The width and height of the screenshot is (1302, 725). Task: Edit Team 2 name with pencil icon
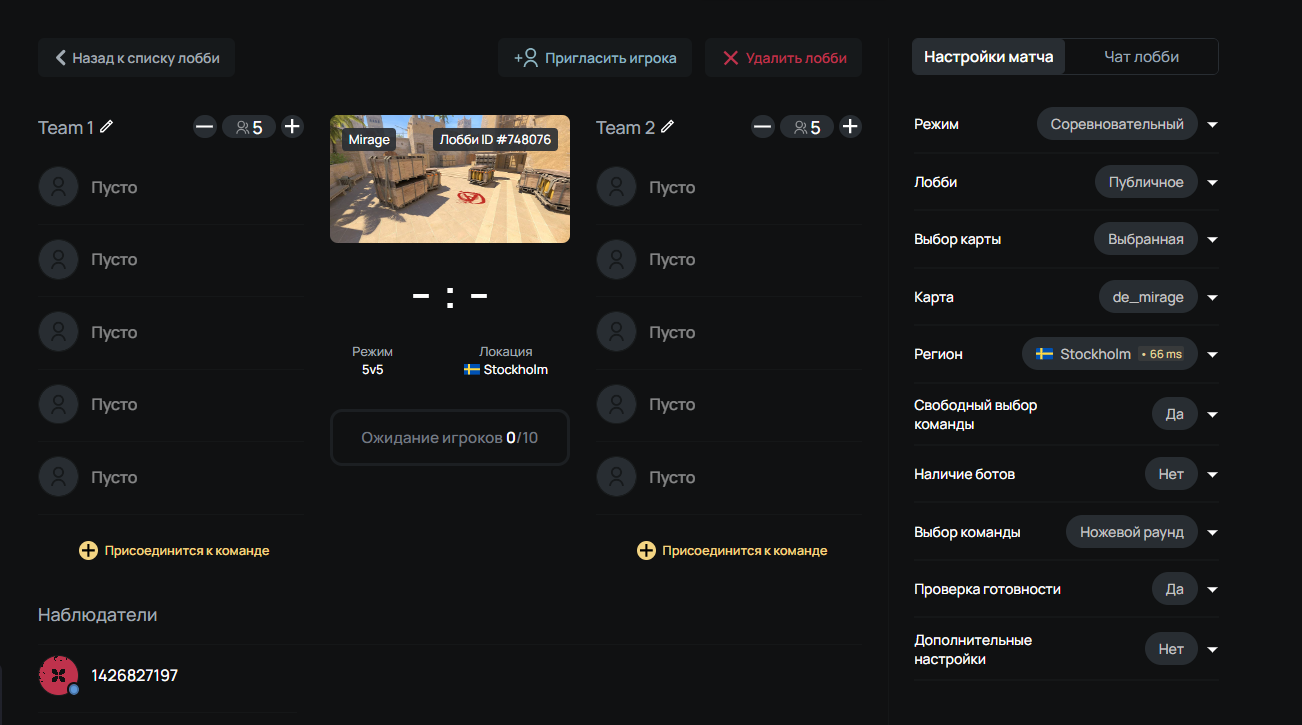click(x=667, y=127)
